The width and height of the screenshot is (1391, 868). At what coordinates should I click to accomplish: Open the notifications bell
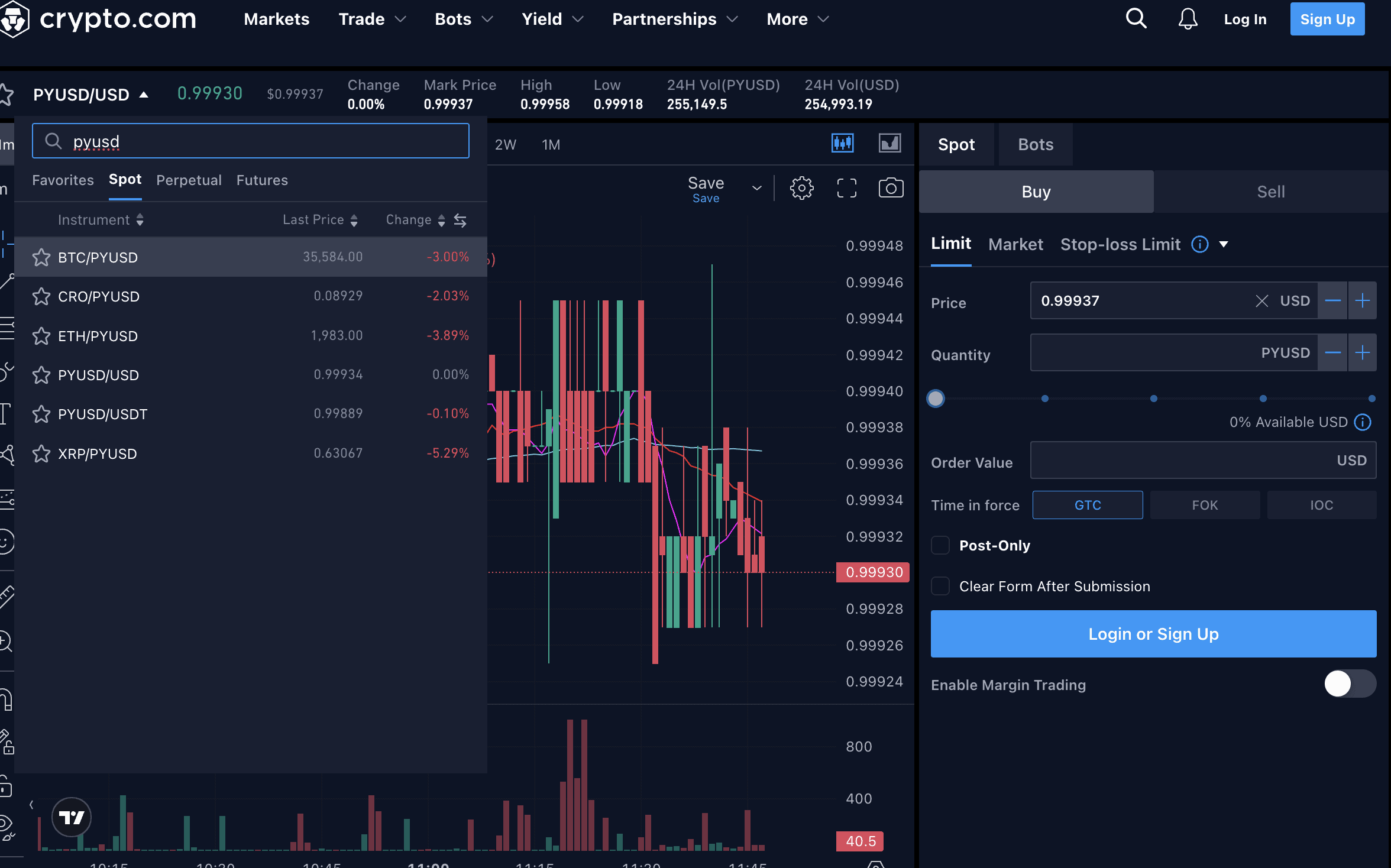tap(1188, 19)
